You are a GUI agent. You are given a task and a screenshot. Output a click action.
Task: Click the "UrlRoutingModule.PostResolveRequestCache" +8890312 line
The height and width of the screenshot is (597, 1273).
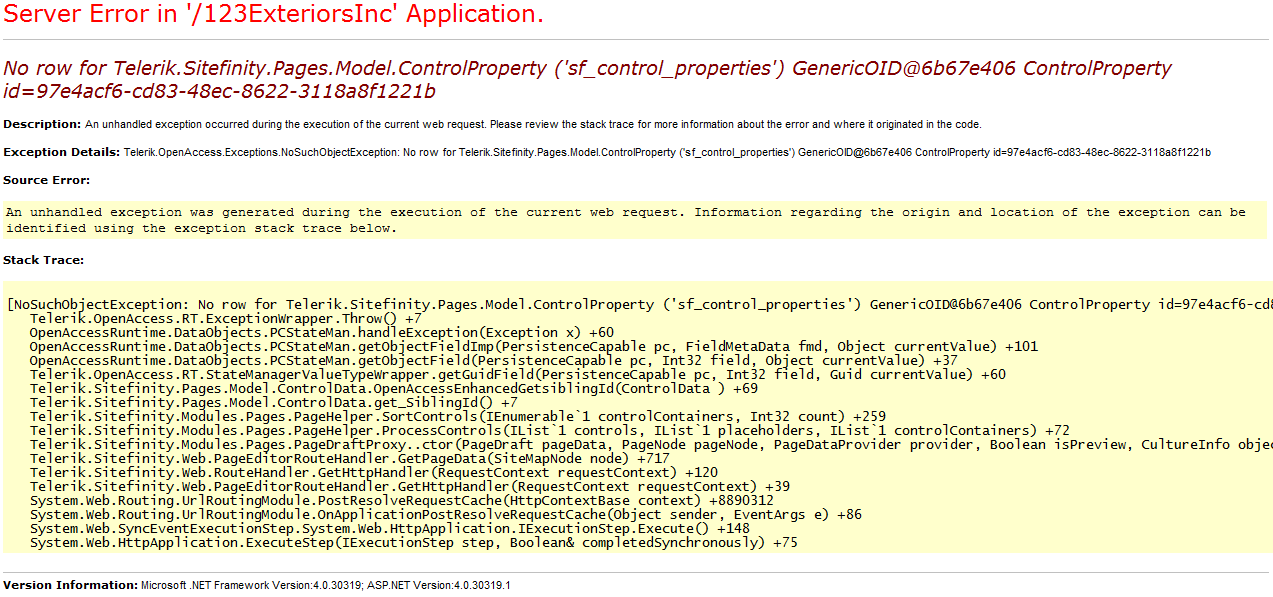click(402, 500)
